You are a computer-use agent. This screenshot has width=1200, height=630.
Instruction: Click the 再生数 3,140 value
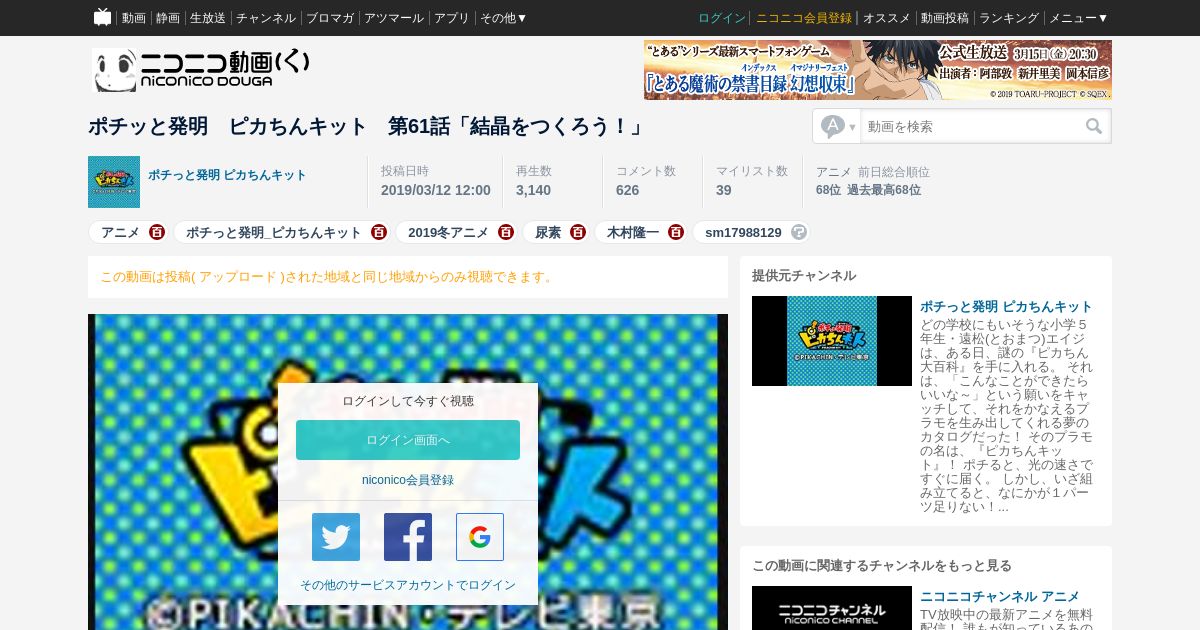[x=533, y=190]
